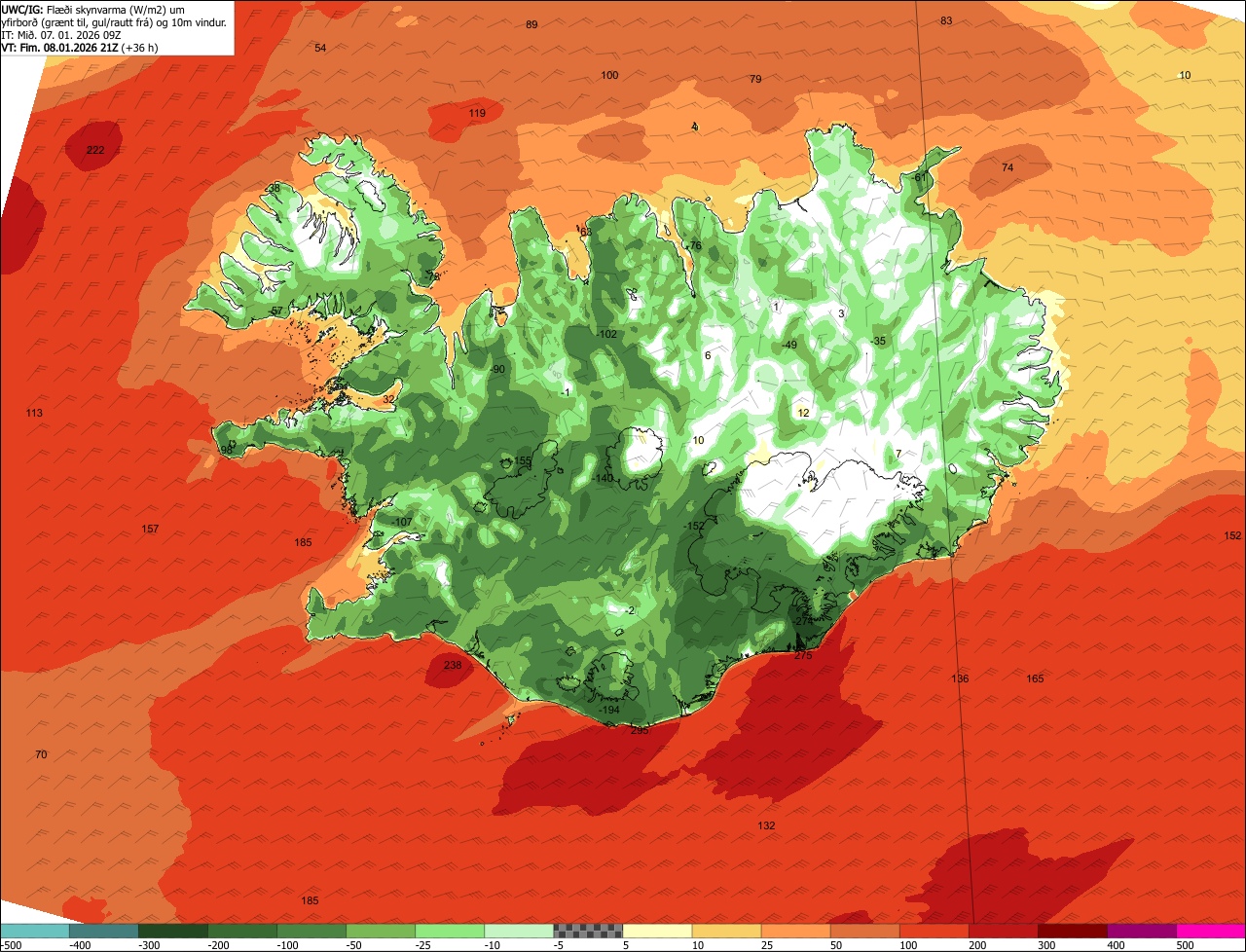This screenshot has width=1246, height=952.
Task: Click the '119' flux value north of Westfjords
Action: tap(477, 114)
